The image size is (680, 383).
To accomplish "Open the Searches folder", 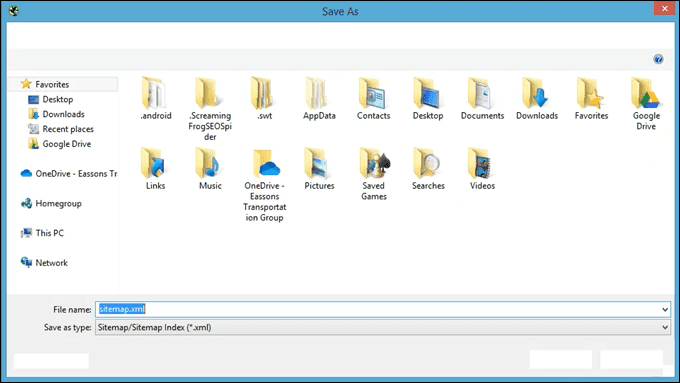I will (428, 169).
